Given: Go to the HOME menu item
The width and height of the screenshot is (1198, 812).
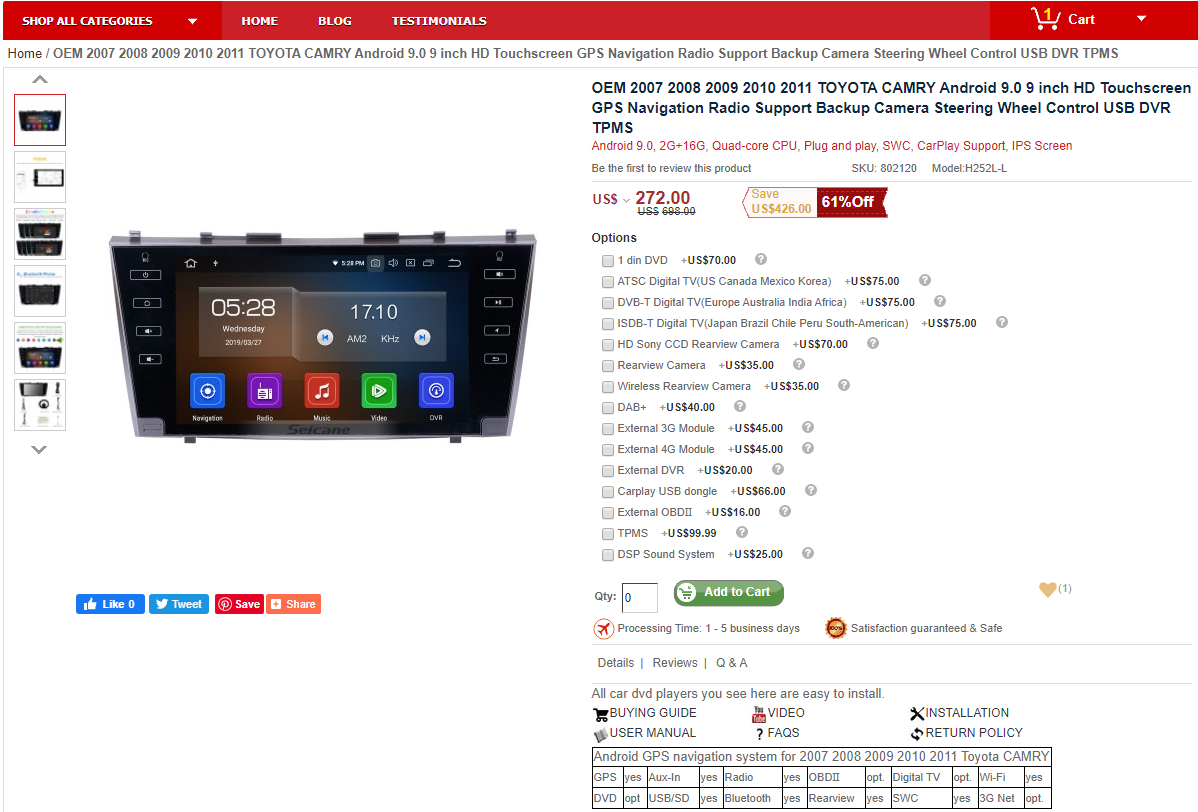Looking at the screenshot, I should click(x=260, y=21).
